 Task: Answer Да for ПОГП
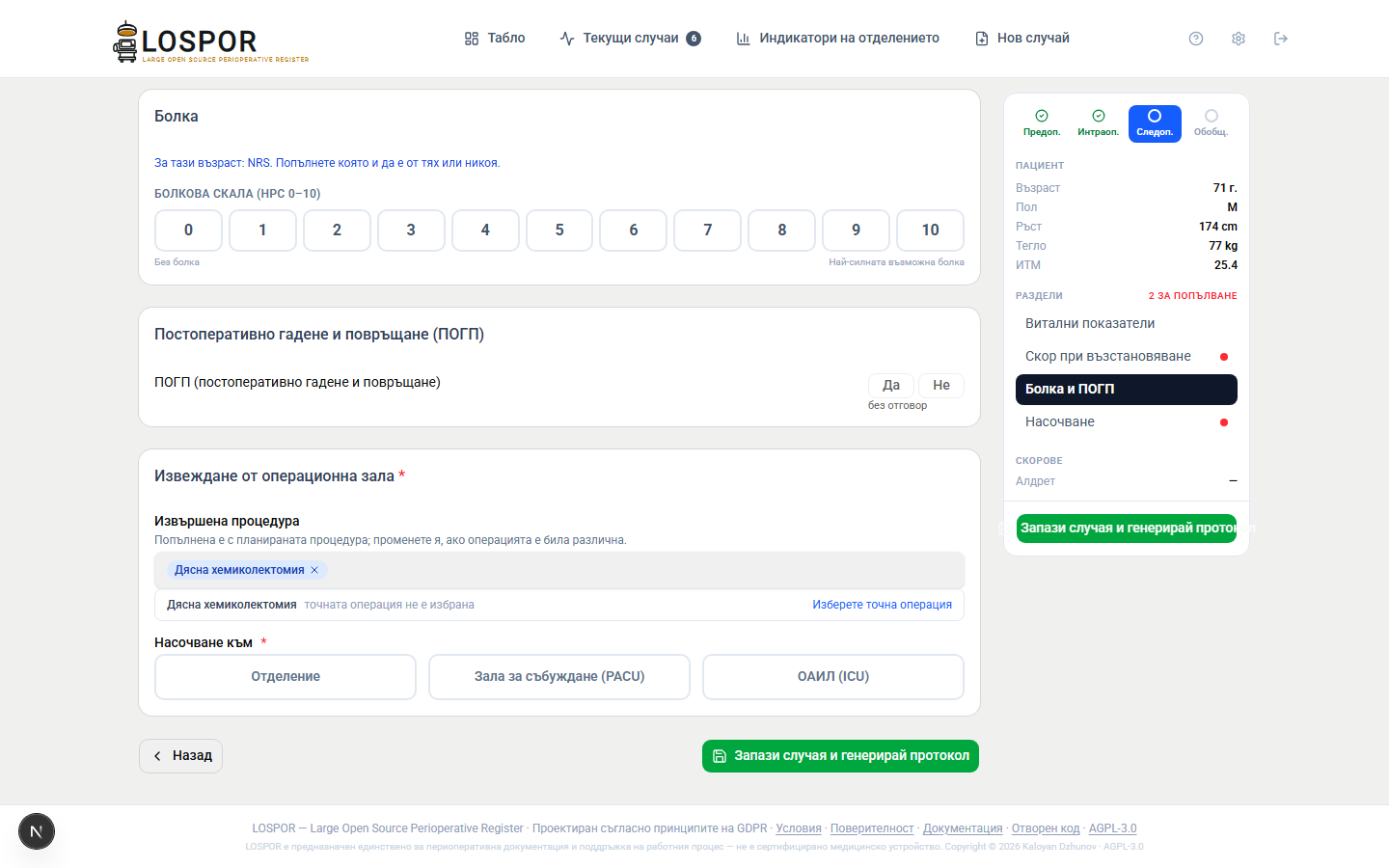coord(891,386)
